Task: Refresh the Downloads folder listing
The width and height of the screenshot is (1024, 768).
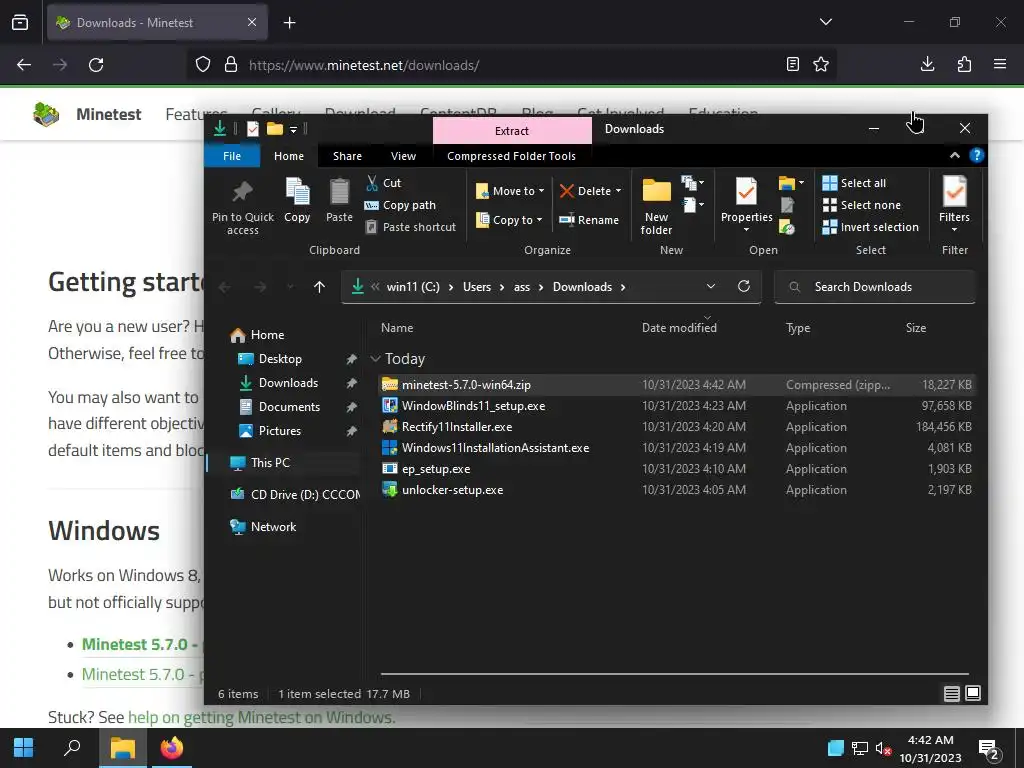Action: tap(744, 287)
